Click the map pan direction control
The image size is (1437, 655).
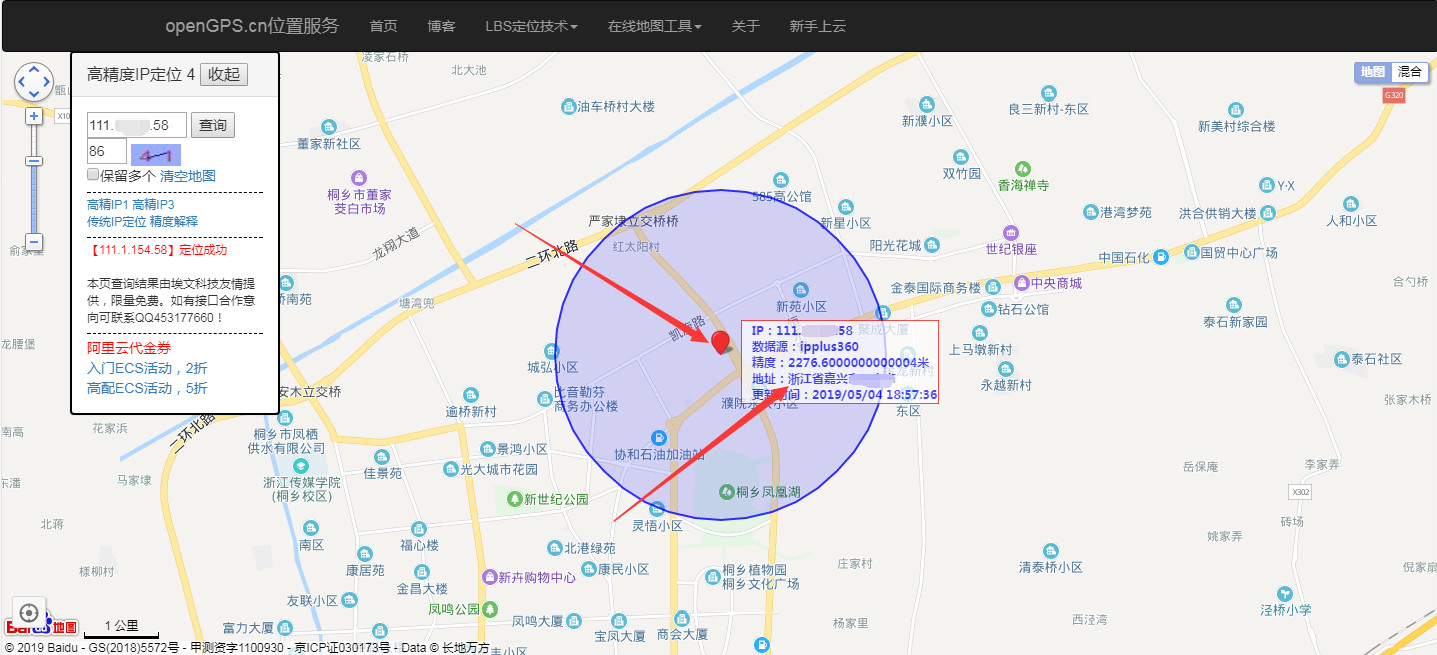[33, 81]
